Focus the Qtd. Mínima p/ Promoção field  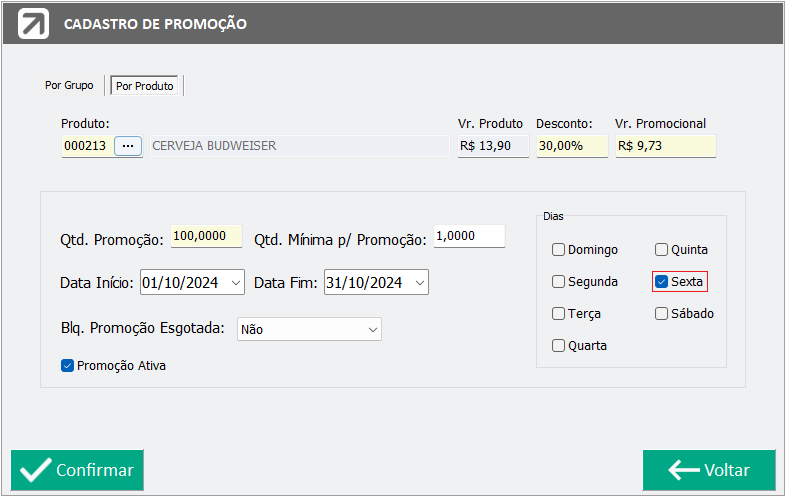[x=468, y=237]
